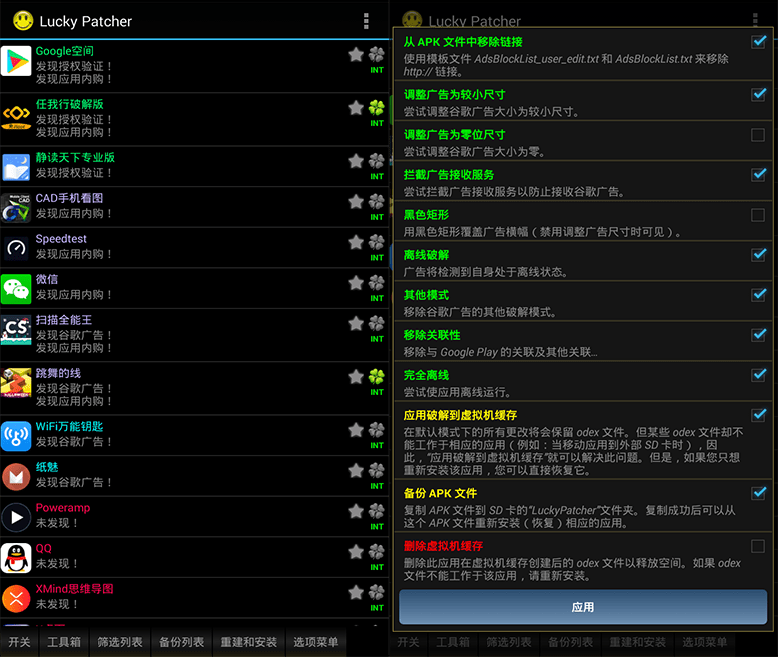The width and height of the screenshot is (778, 657).
Task: Open the 工具箱 tab
Action: coord(64,642)
